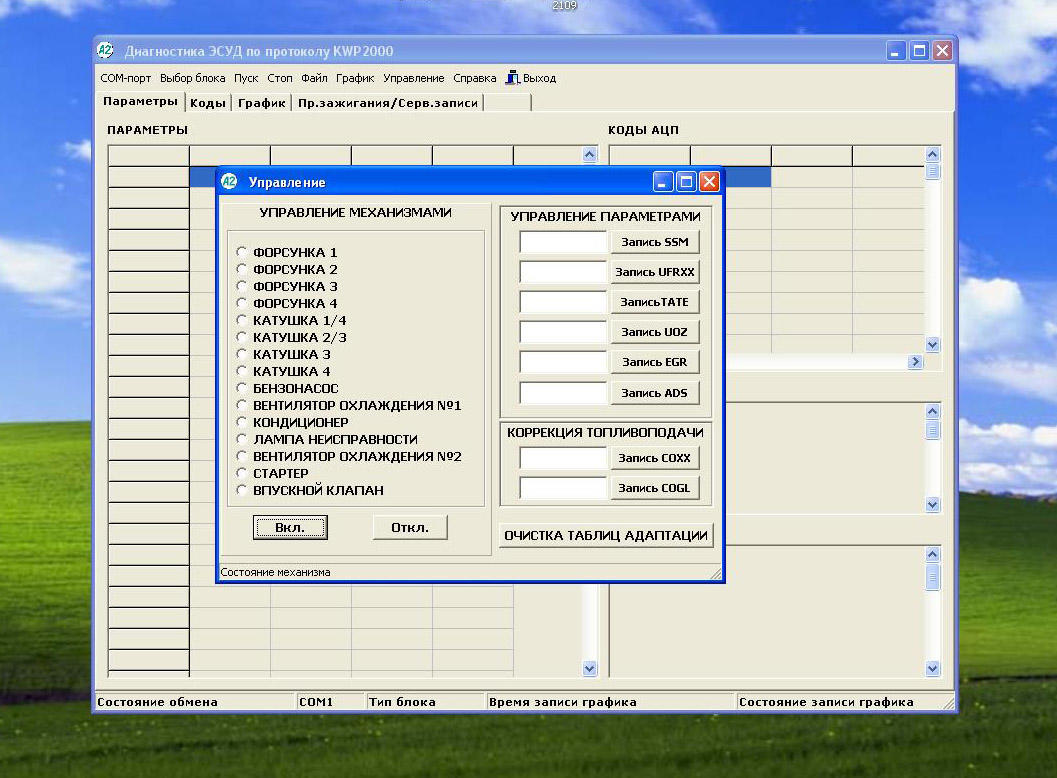Screen dimensions: 1057x778
Task: Open the Выбор блока menu
Action: 193,78
